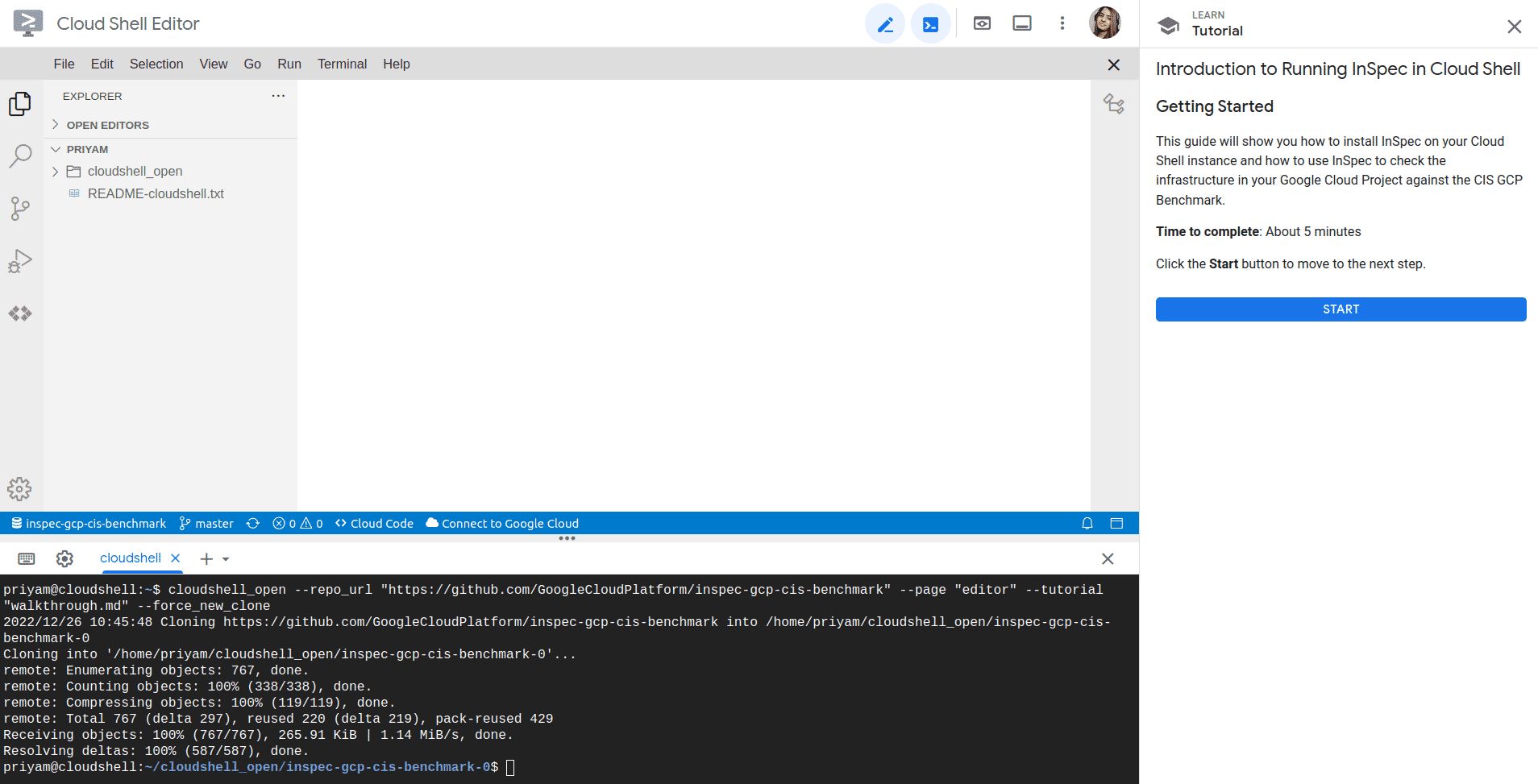The image size is (1538, 784).
Task: Click the Tutorial graduation cap icon
Action: [1169, 26]
